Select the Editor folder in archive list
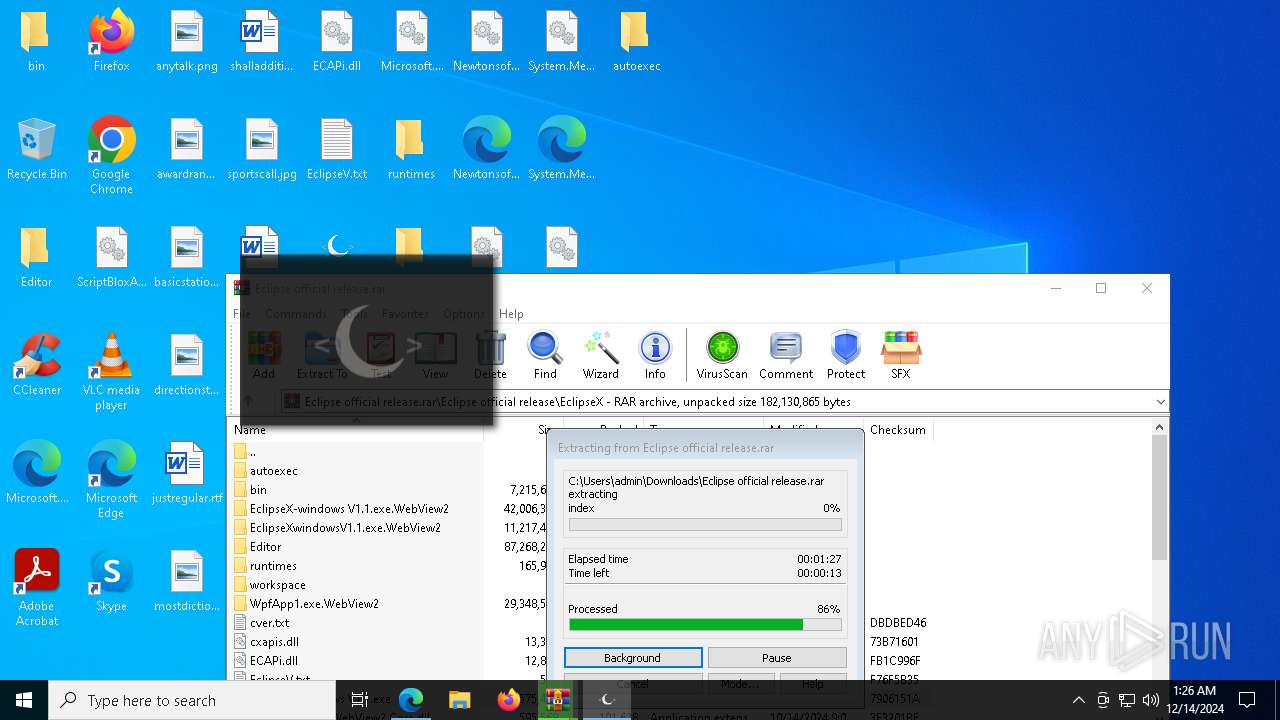Screen dimensions: 1280x720 [x=357, y=547]
